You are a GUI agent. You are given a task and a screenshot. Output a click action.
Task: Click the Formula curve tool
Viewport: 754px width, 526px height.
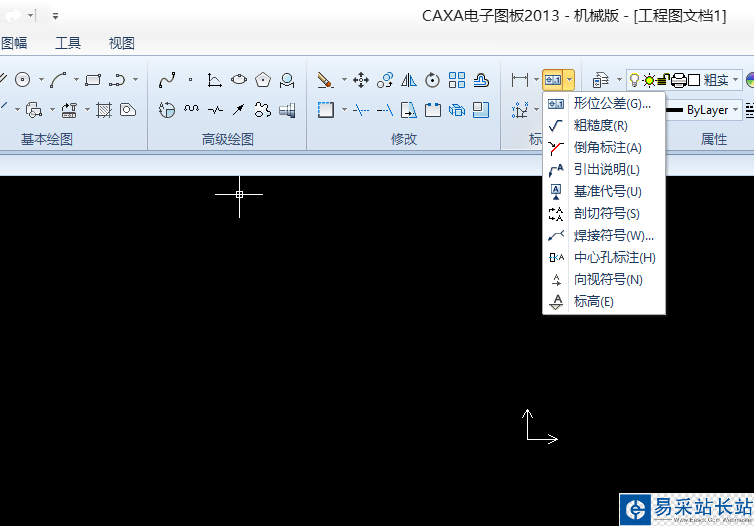(x=214, y=80)
